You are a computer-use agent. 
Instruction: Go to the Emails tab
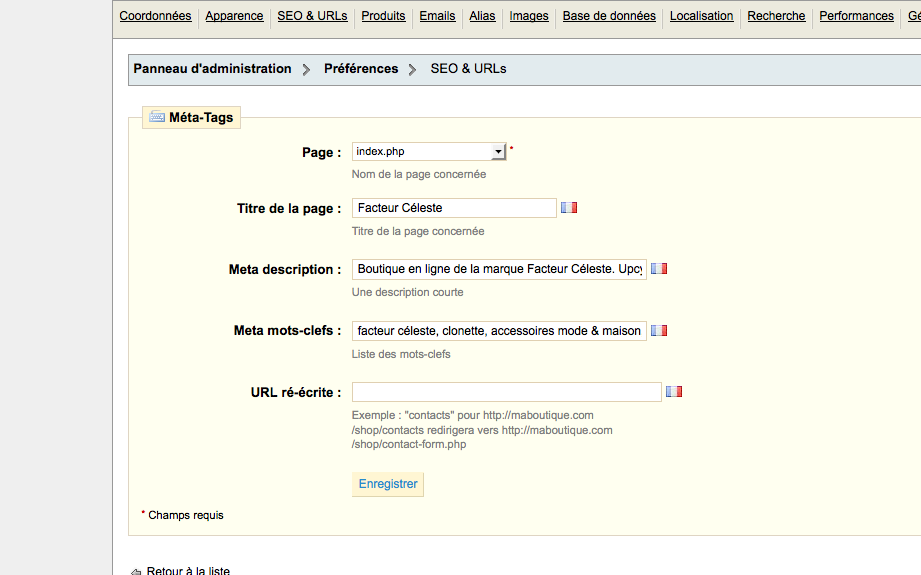[x=437, y=16]
